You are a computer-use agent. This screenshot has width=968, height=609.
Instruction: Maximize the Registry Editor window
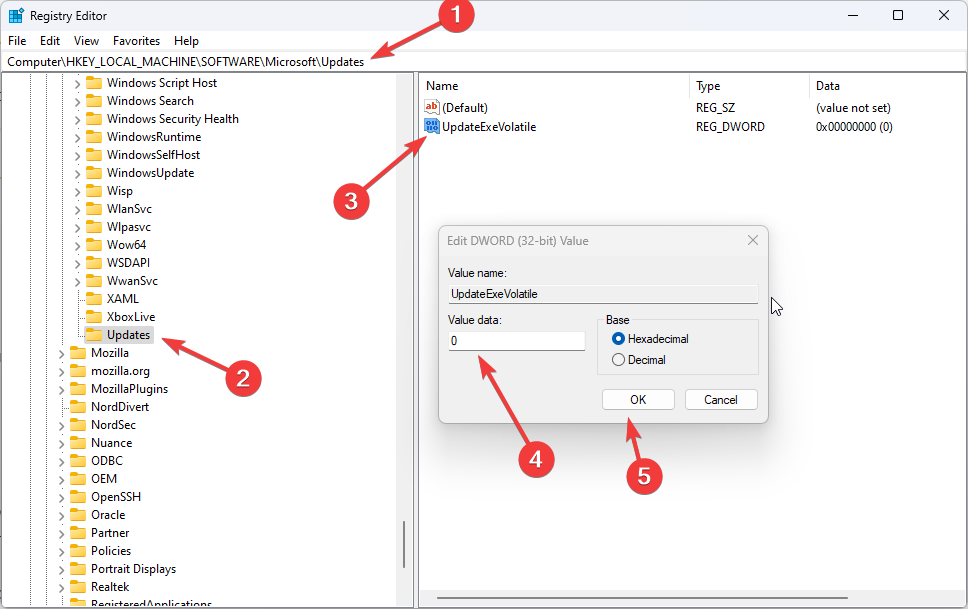[x=898, y=15]
